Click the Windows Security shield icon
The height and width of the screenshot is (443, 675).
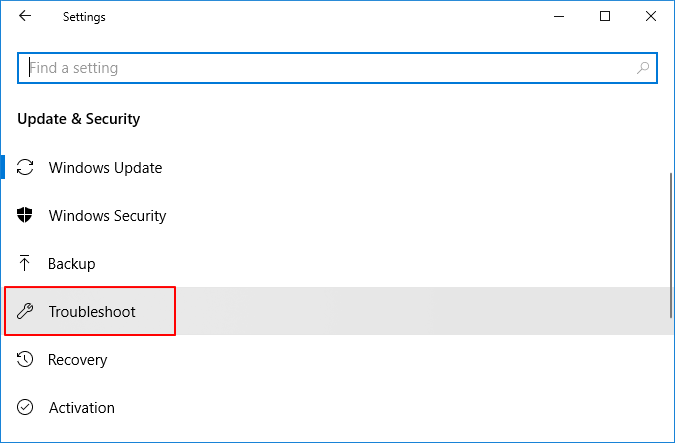27,216
